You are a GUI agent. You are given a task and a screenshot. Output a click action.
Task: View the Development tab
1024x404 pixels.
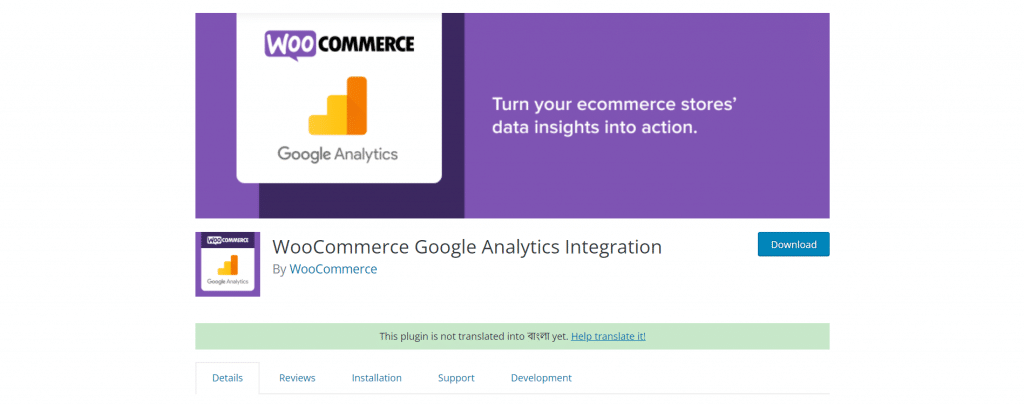tap(541, 378)
